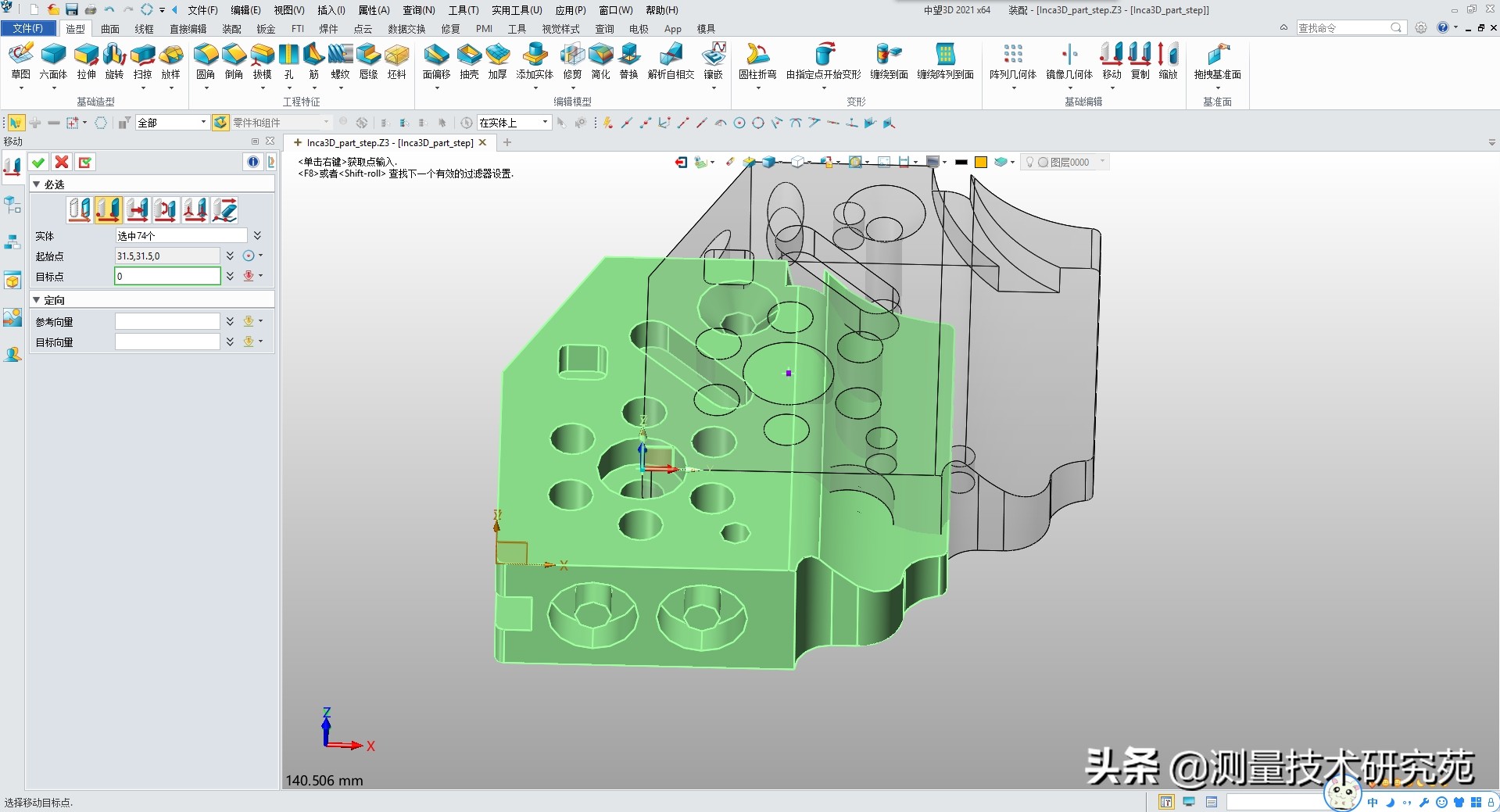Expand options for 参考向量 field
This screenshot has height=812, width=1500.
[x=230, y=321]
